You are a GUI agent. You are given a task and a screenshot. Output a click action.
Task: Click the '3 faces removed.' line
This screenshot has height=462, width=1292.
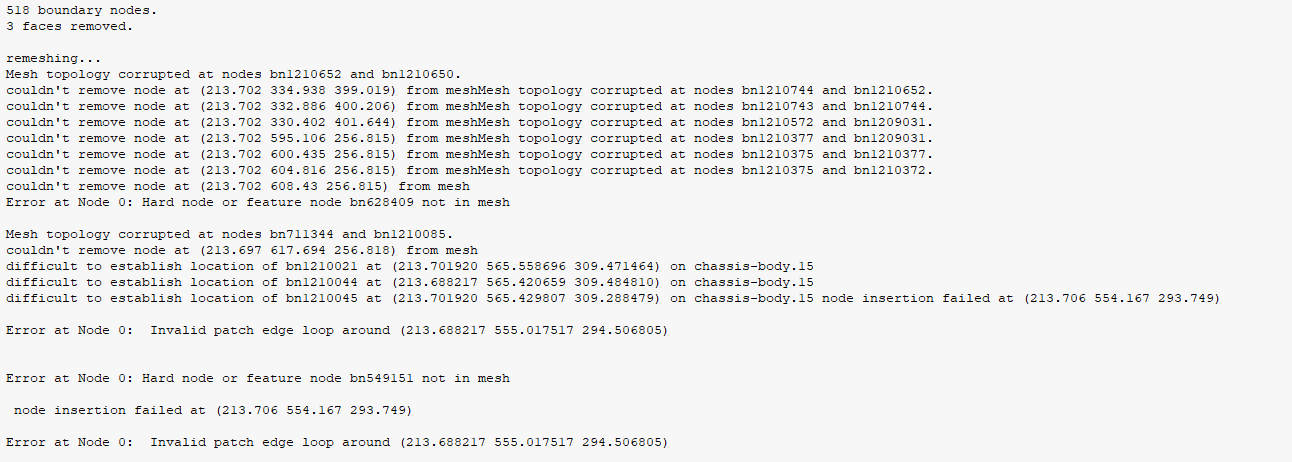(69, 26)
